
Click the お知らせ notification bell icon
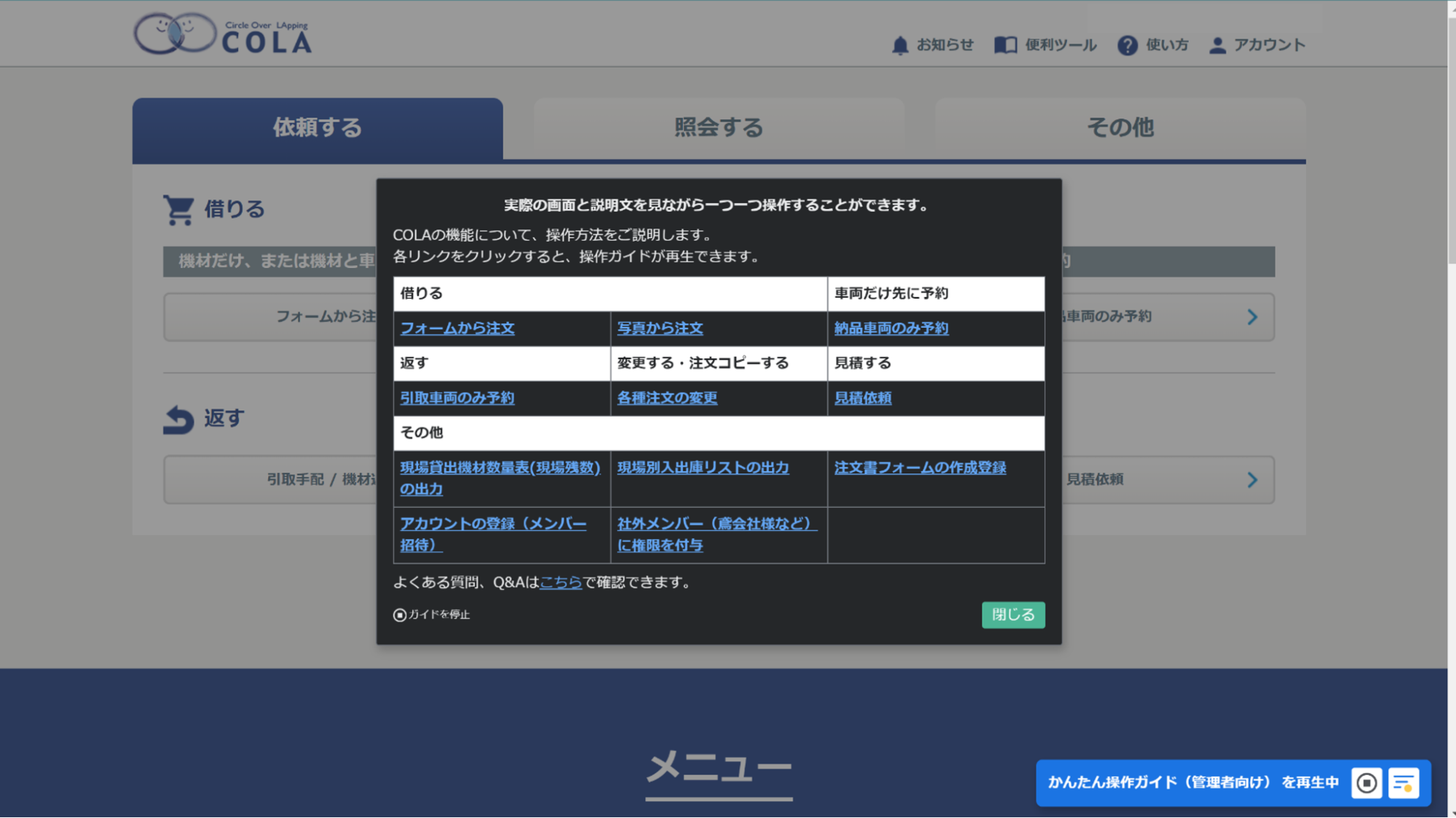(x=900, y=44)
